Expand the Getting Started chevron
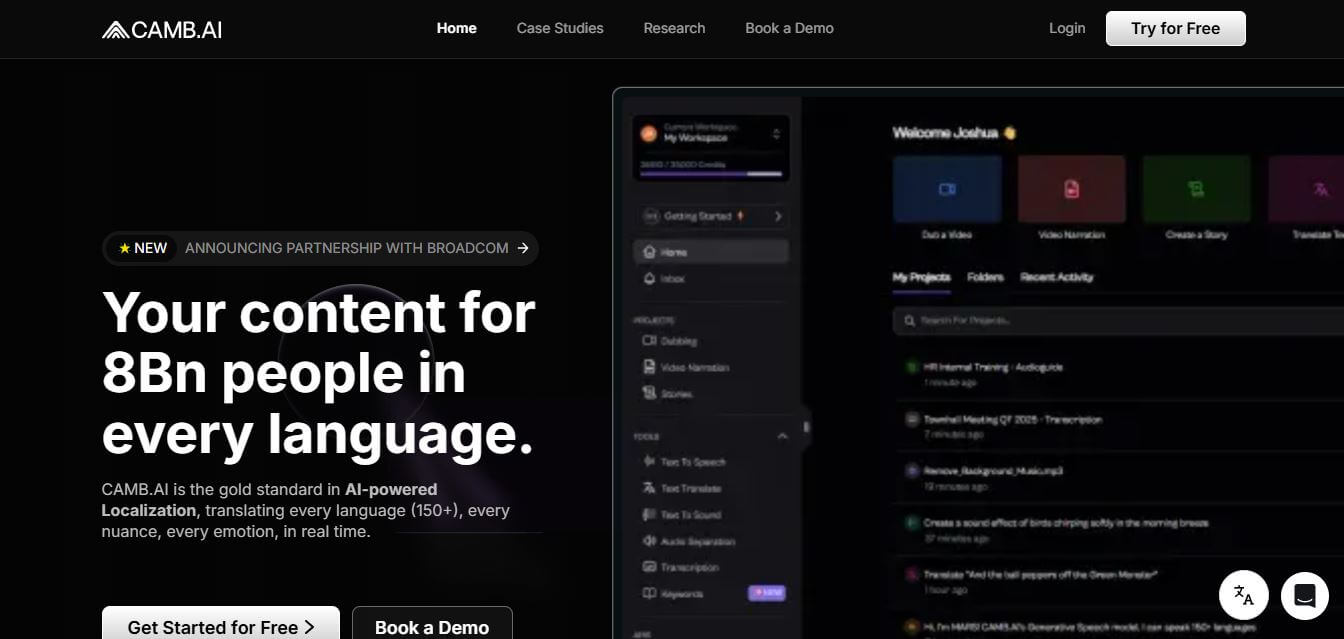1344x639 pixels. [x=778, y=216]
